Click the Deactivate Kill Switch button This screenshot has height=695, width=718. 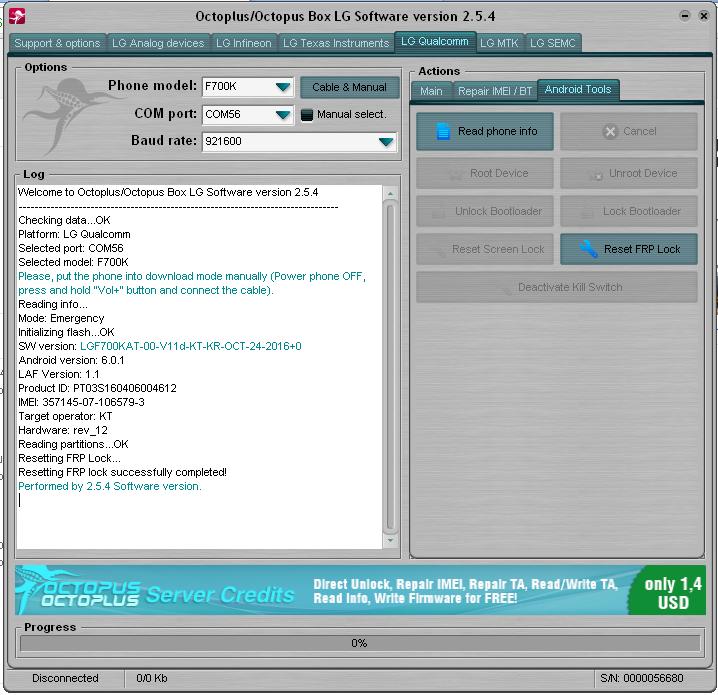(557, 287)
